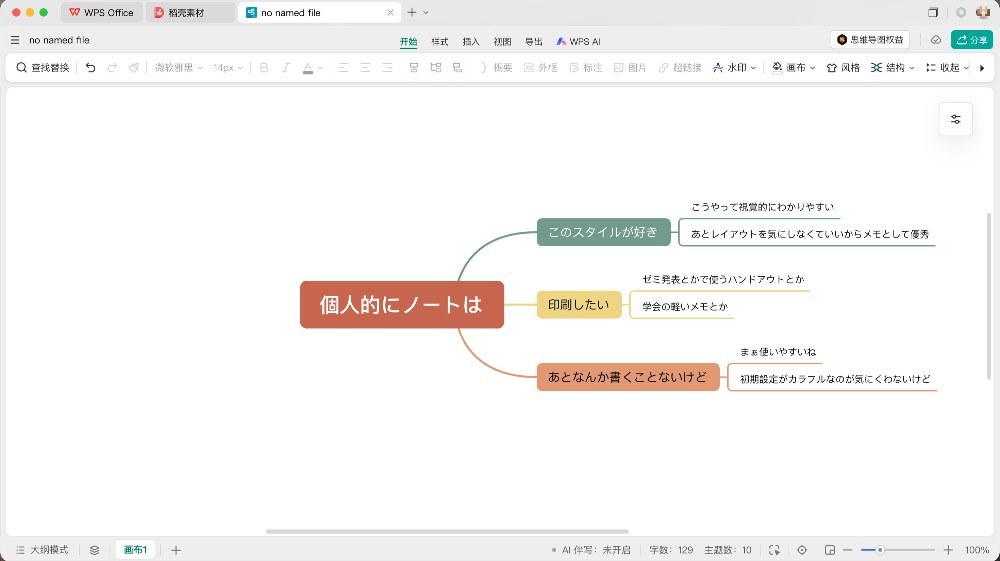Open Find and Replace (查找替换)

[43, 68]
